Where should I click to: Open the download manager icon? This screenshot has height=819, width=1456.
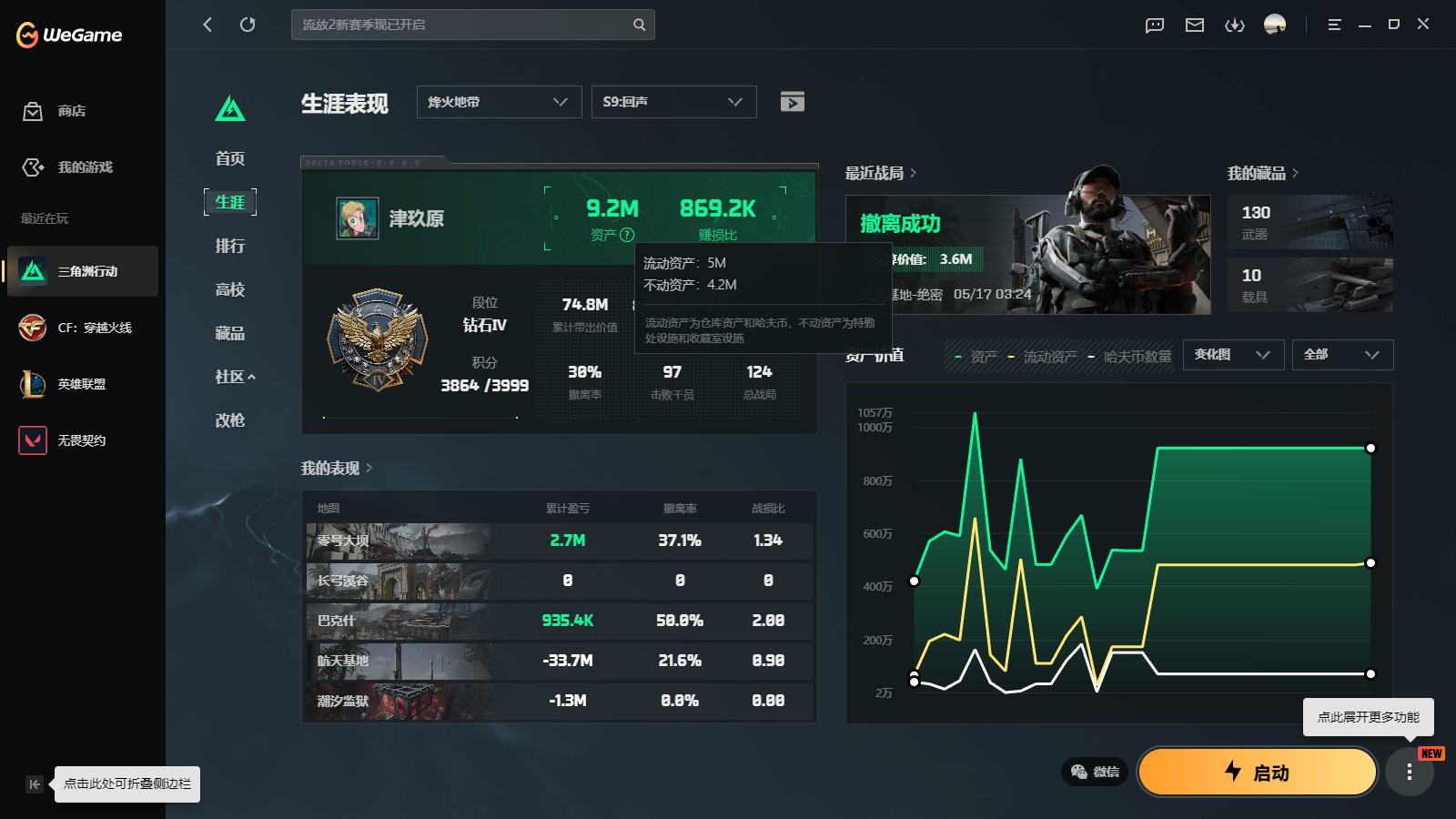[1235, 25]
